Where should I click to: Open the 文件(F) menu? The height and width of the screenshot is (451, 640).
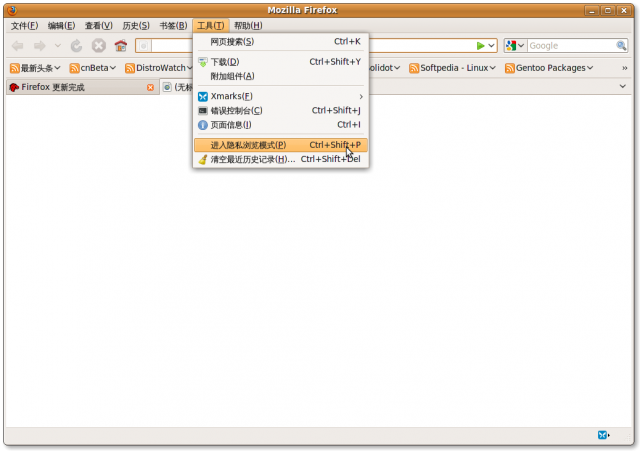pos(24,26)
